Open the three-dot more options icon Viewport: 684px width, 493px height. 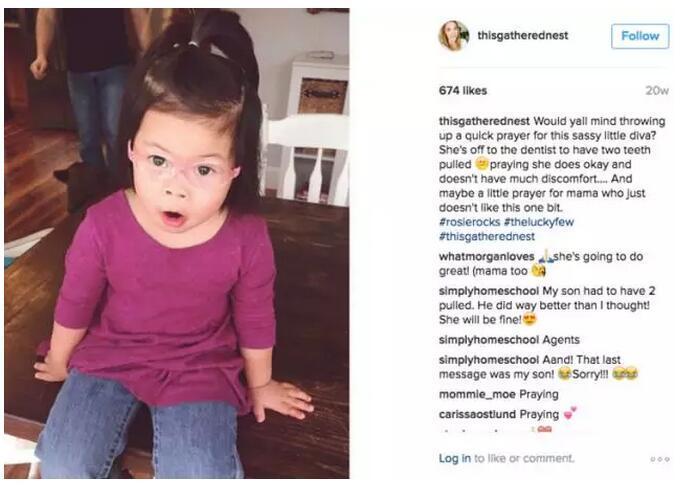(659, 459)
